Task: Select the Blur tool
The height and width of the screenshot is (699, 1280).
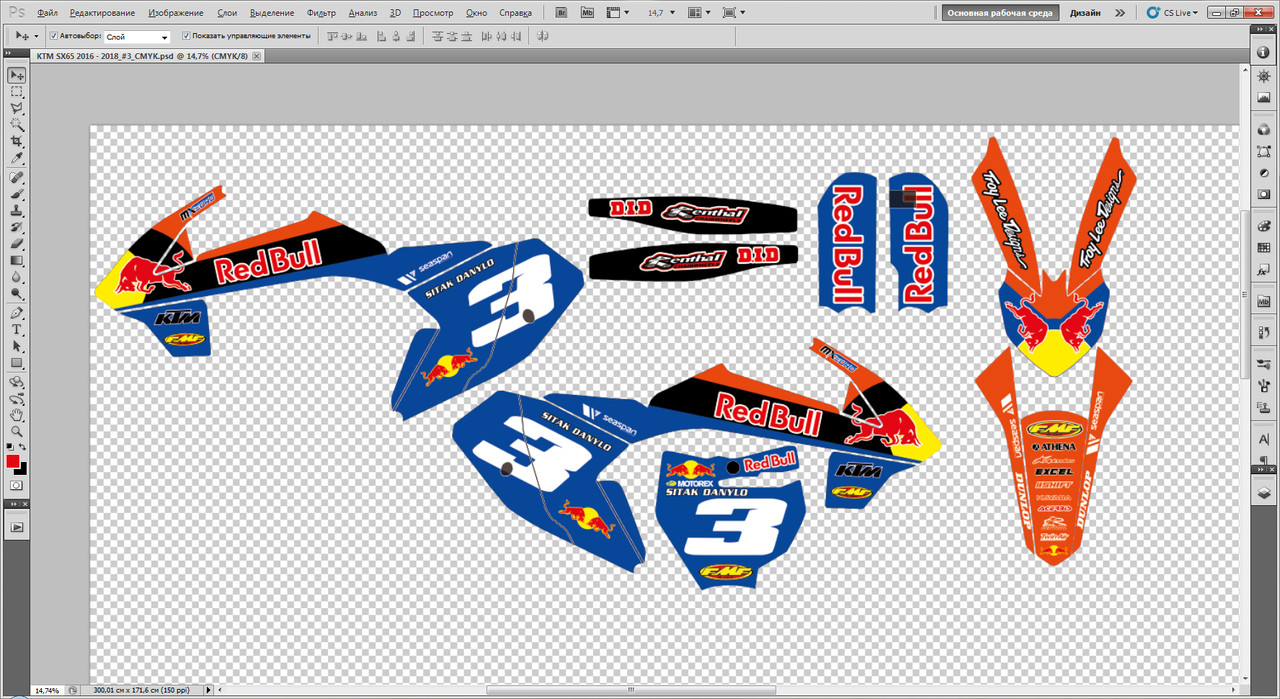Action: [17, 278]
